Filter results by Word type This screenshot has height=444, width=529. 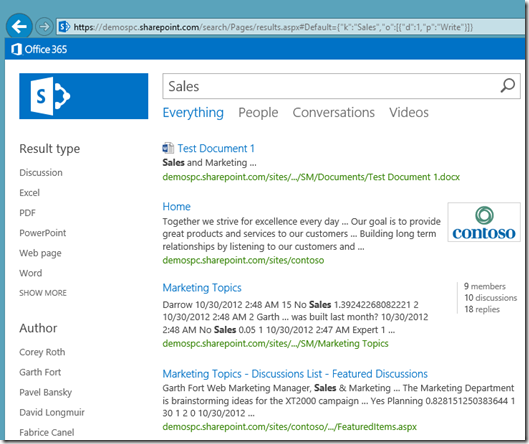31,273
